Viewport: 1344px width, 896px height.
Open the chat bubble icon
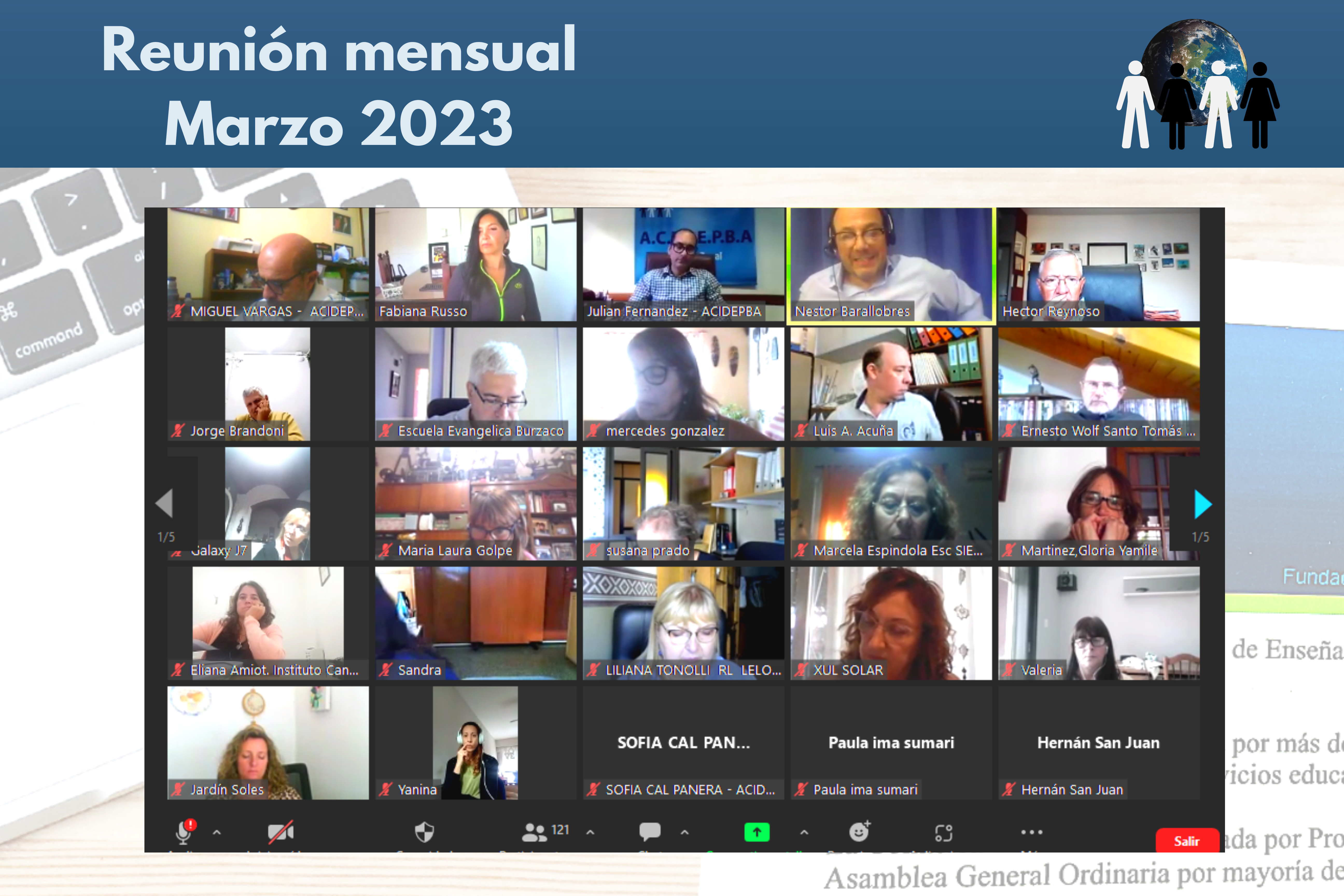tap(650, 832)
